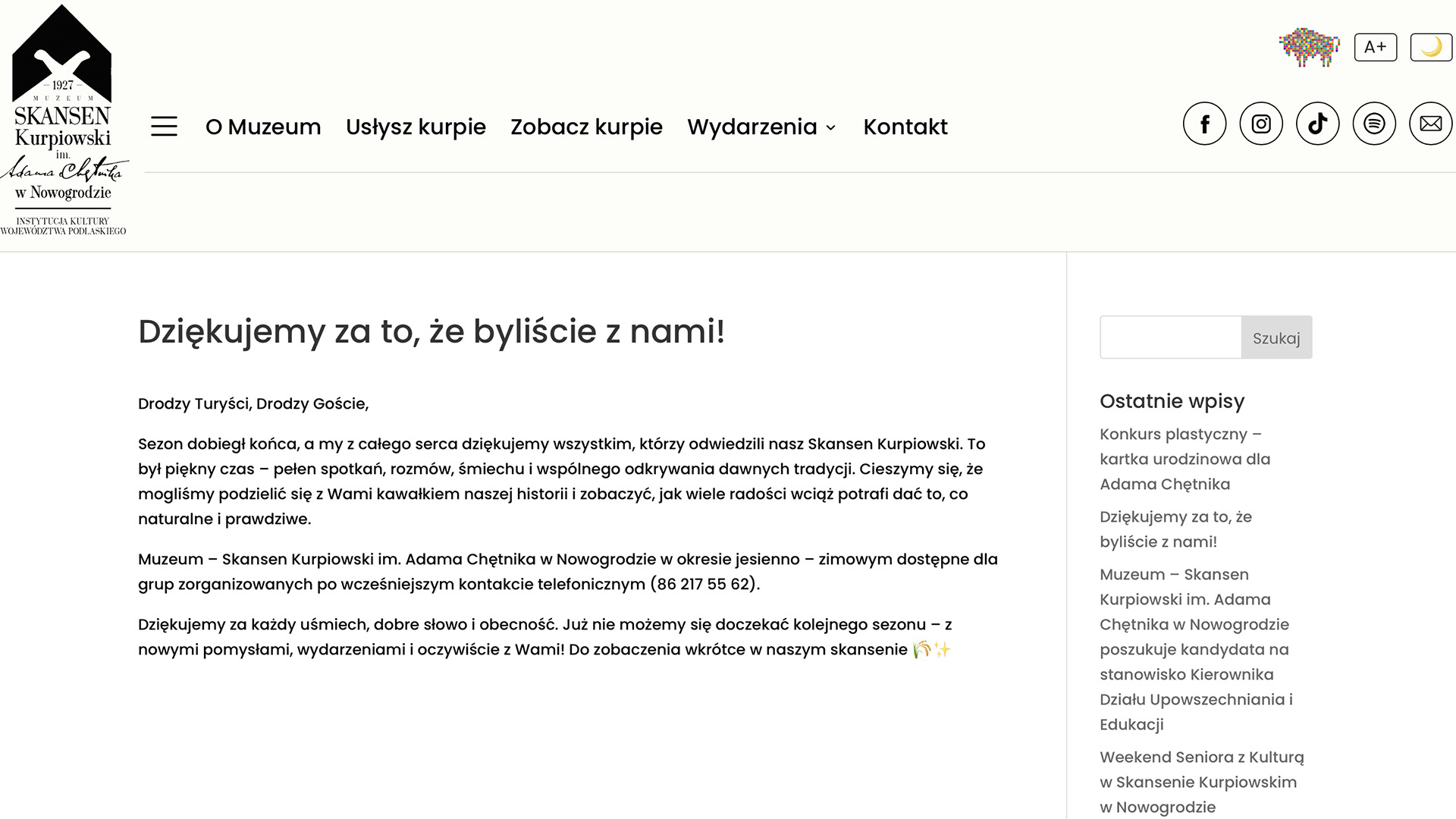Open the museum's Instagram profile

point(1261,124)
